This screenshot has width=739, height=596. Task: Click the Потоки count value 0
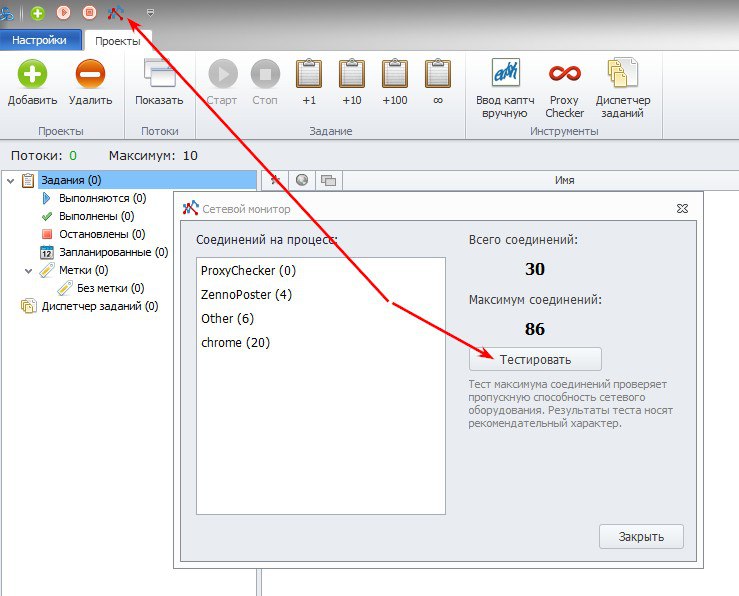coord(73,156)
